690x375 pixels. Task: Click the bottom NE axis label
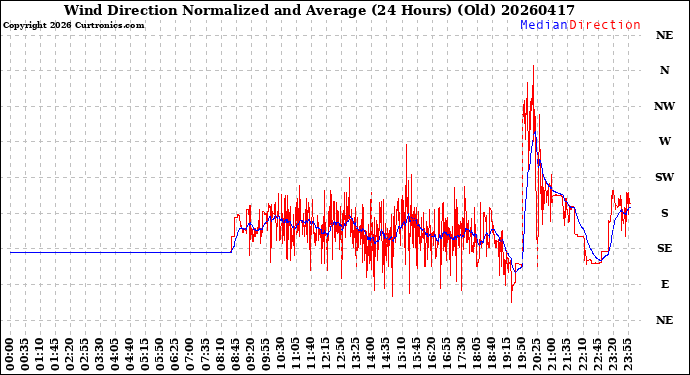pos(664,320)
